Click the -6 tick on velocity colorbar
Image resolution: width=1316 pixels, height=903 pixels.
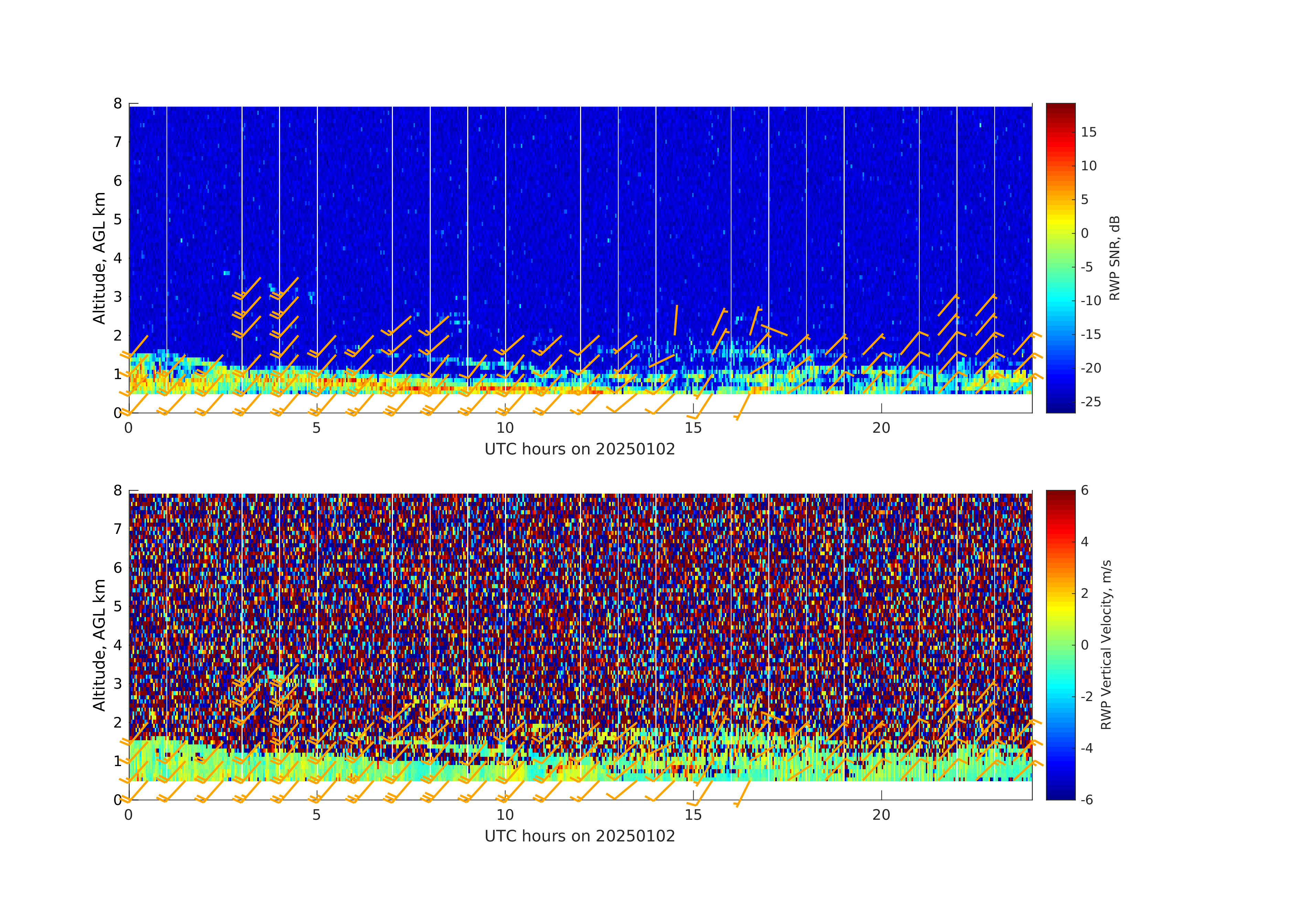[x=1087, y=800]
